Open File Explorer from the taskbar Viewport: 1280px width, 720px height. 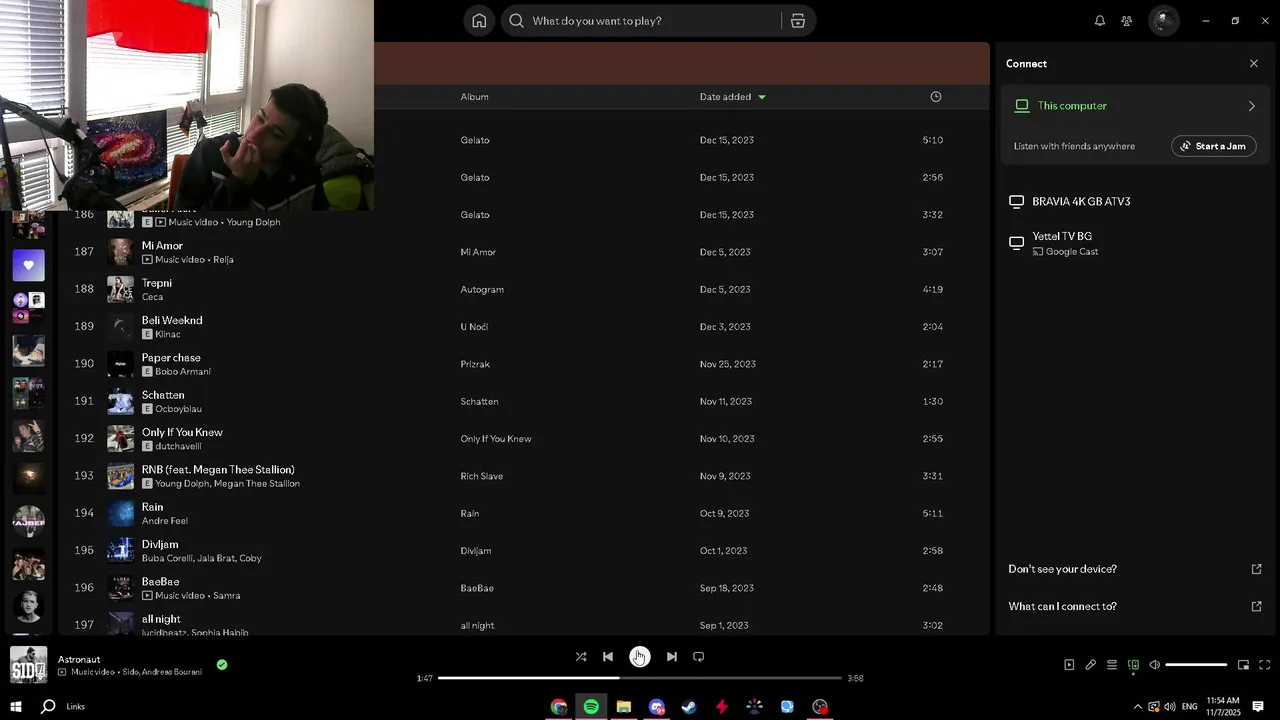(x=624, y=707)
